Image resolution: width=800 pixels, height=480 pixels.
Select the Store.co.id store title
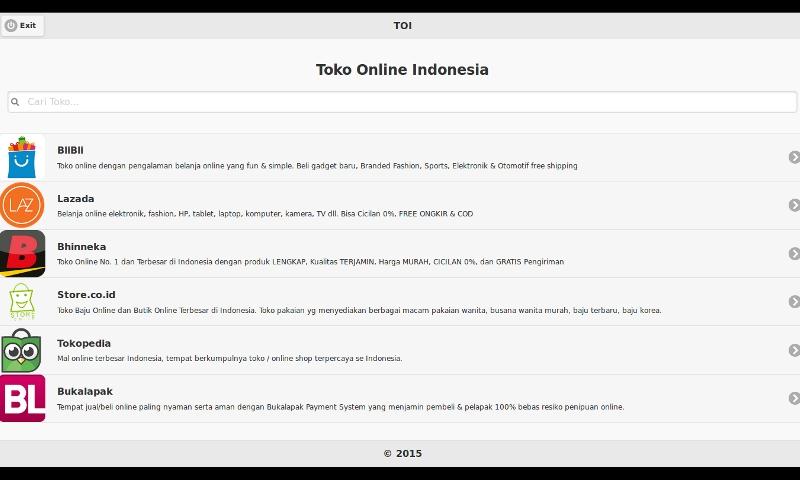click(86, 294)
